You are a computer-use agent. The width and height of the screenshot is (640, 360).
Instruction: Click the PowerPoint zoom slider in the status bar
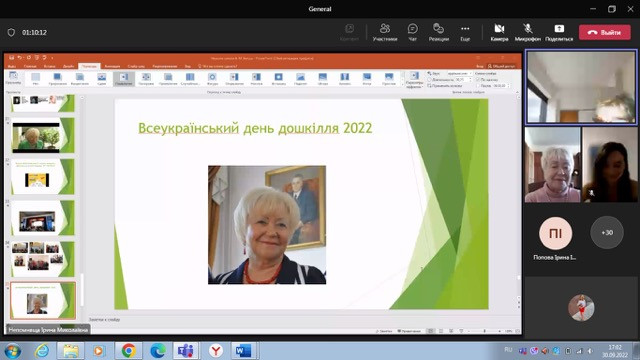coord(484,331)
